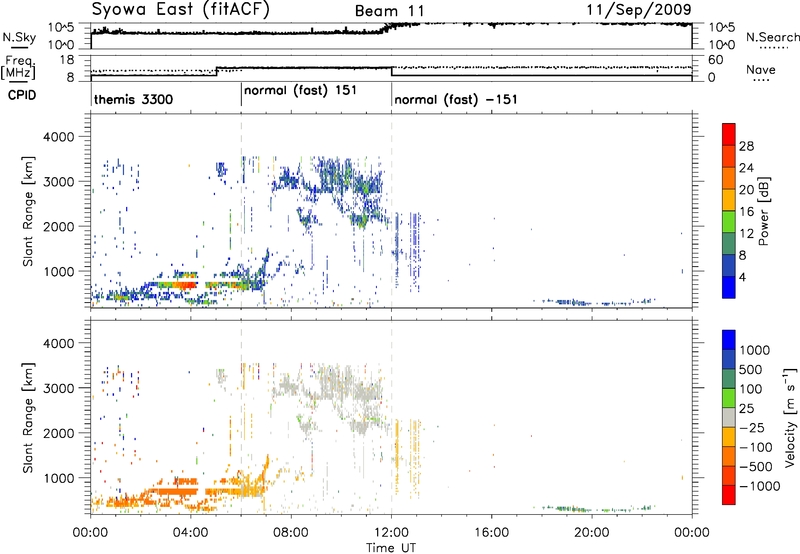Click the date '11/Sep/2009'
800x554 pixels.
[639, 9]
